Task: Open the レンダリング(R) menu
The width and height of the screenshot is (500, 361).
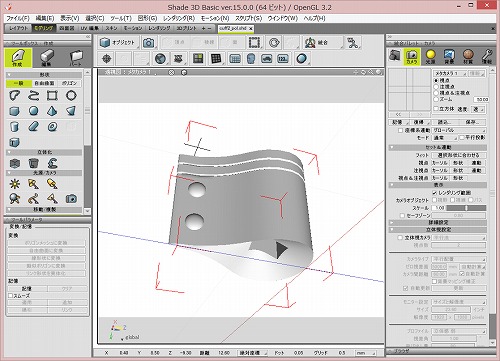Action: (x=179, y=18)
